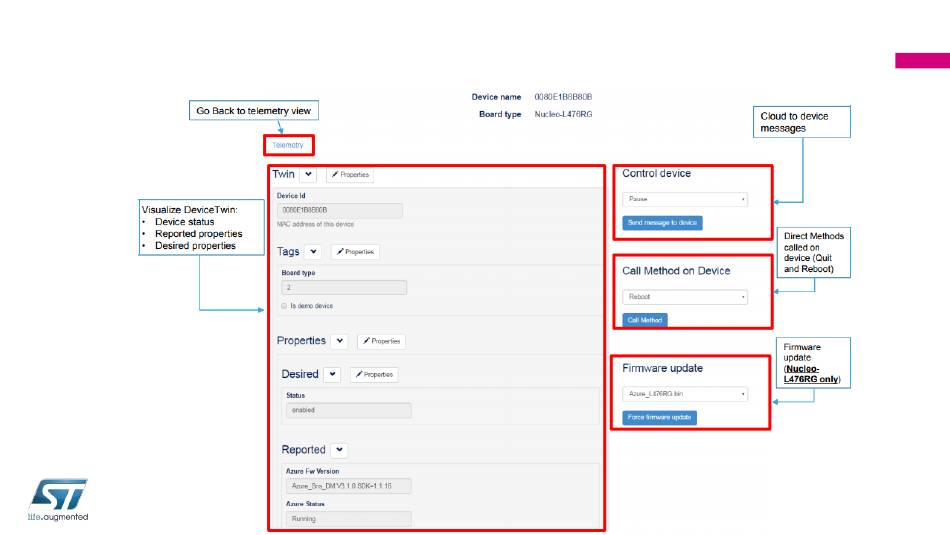950x535 pixels.
Task: Toggle the Is demo device checkbox
Action: coord(284,306)
